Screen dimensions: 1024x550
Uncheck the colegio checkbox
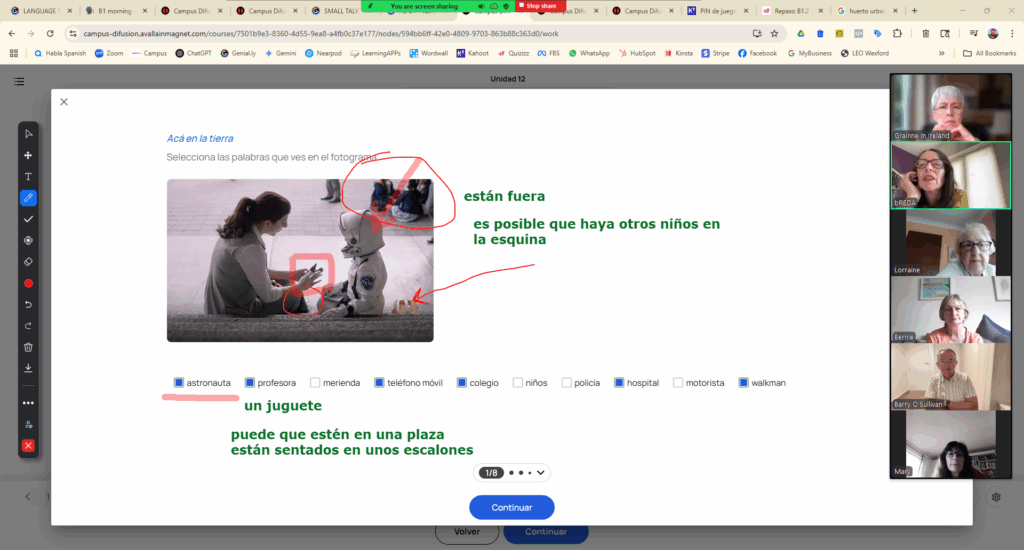click(462, 383)
